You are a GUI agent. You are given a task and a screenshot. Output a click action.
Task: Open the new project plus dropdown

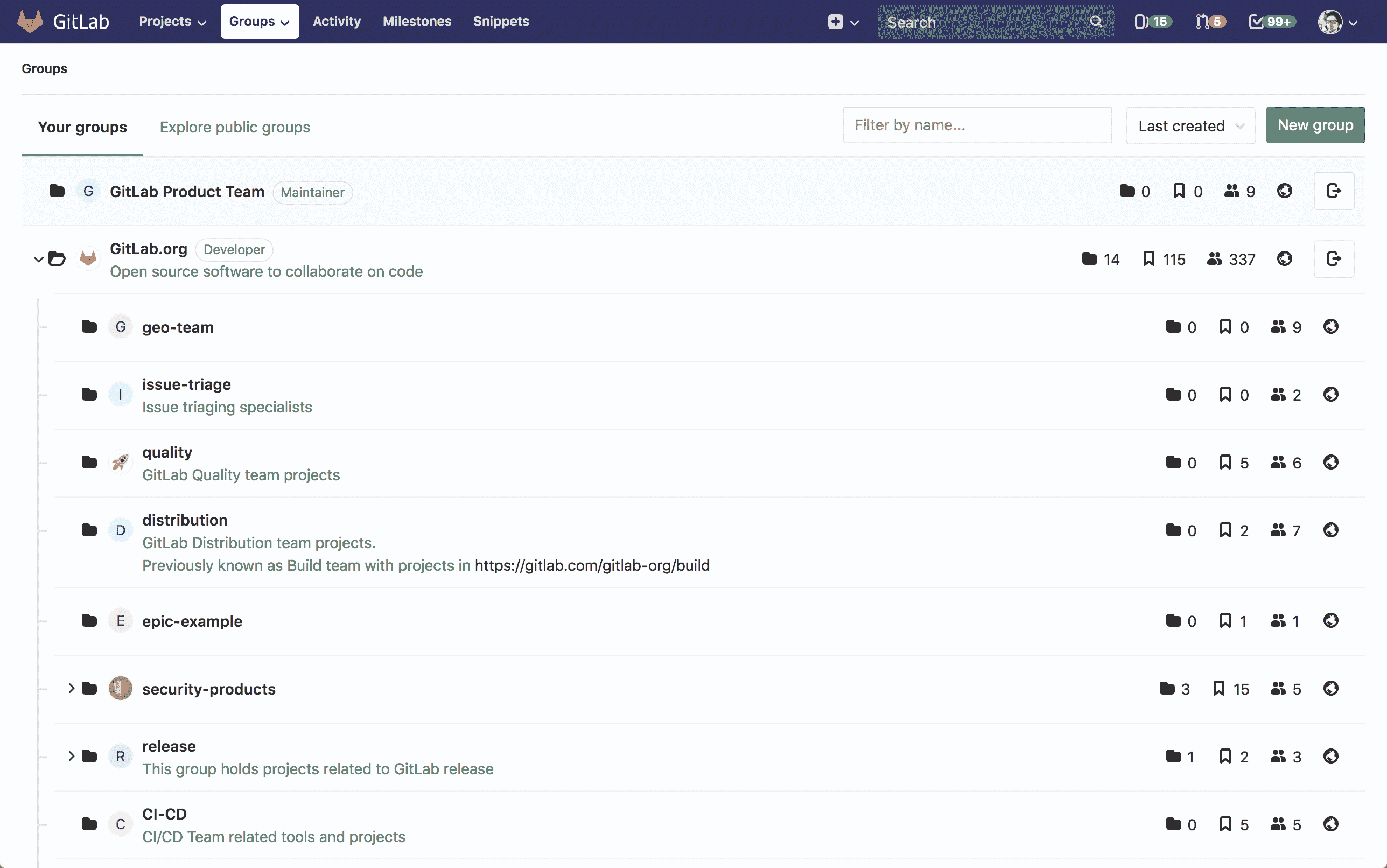pos(842,21)
